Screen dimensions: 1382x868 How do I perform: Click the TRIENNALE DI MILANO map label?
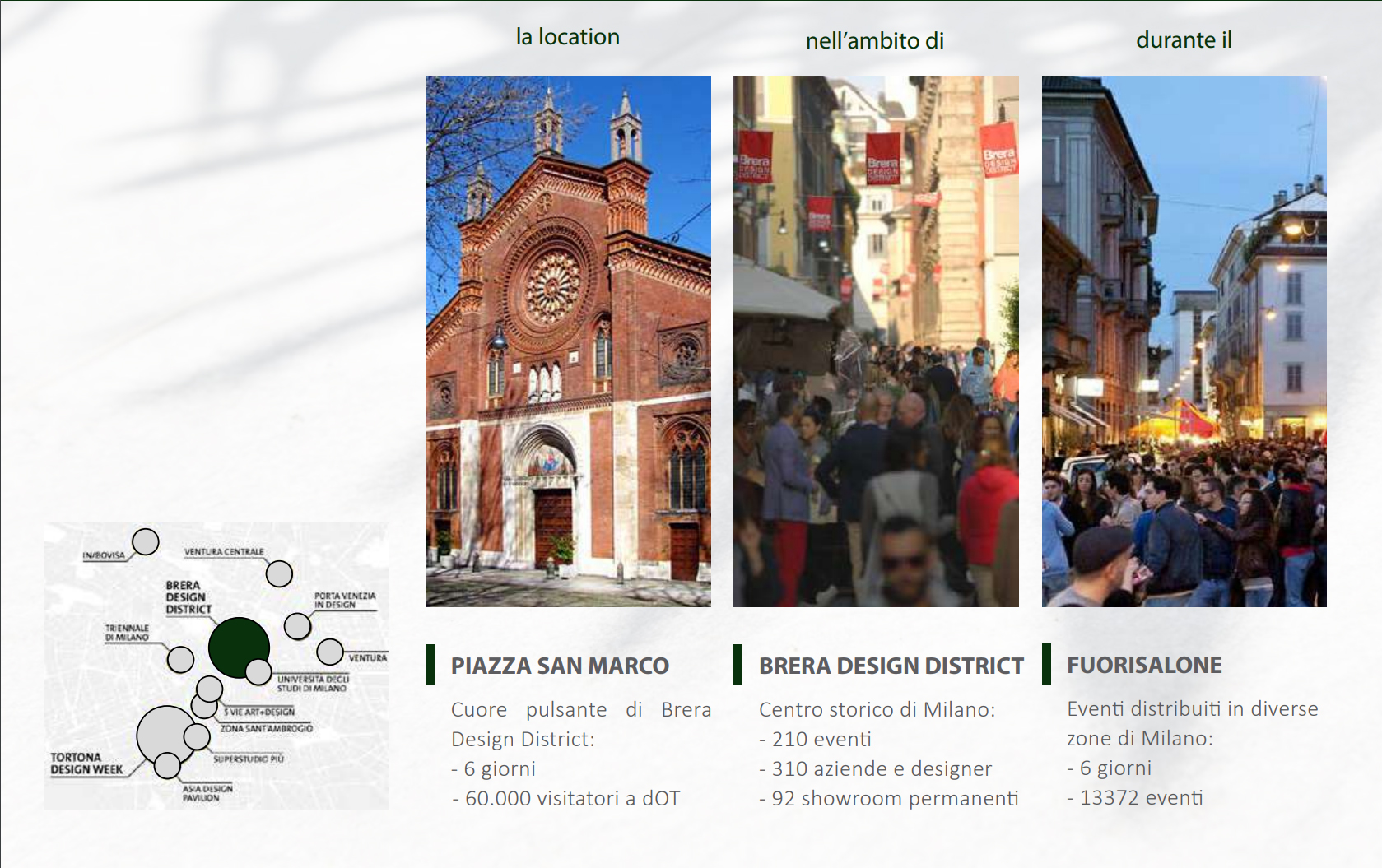[127, 633]
